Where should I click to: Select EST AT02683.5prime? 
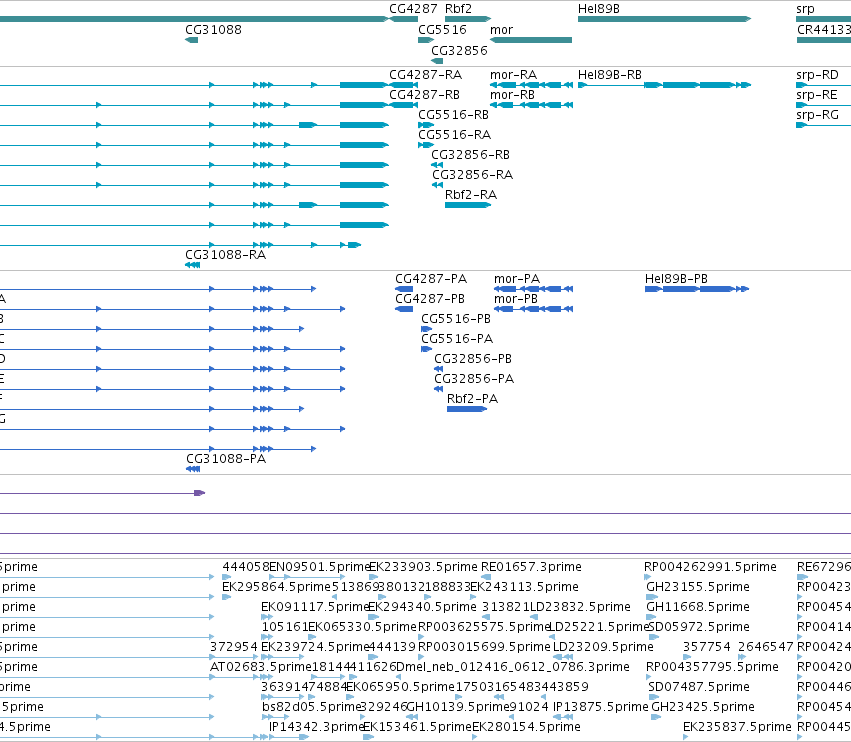261,667
